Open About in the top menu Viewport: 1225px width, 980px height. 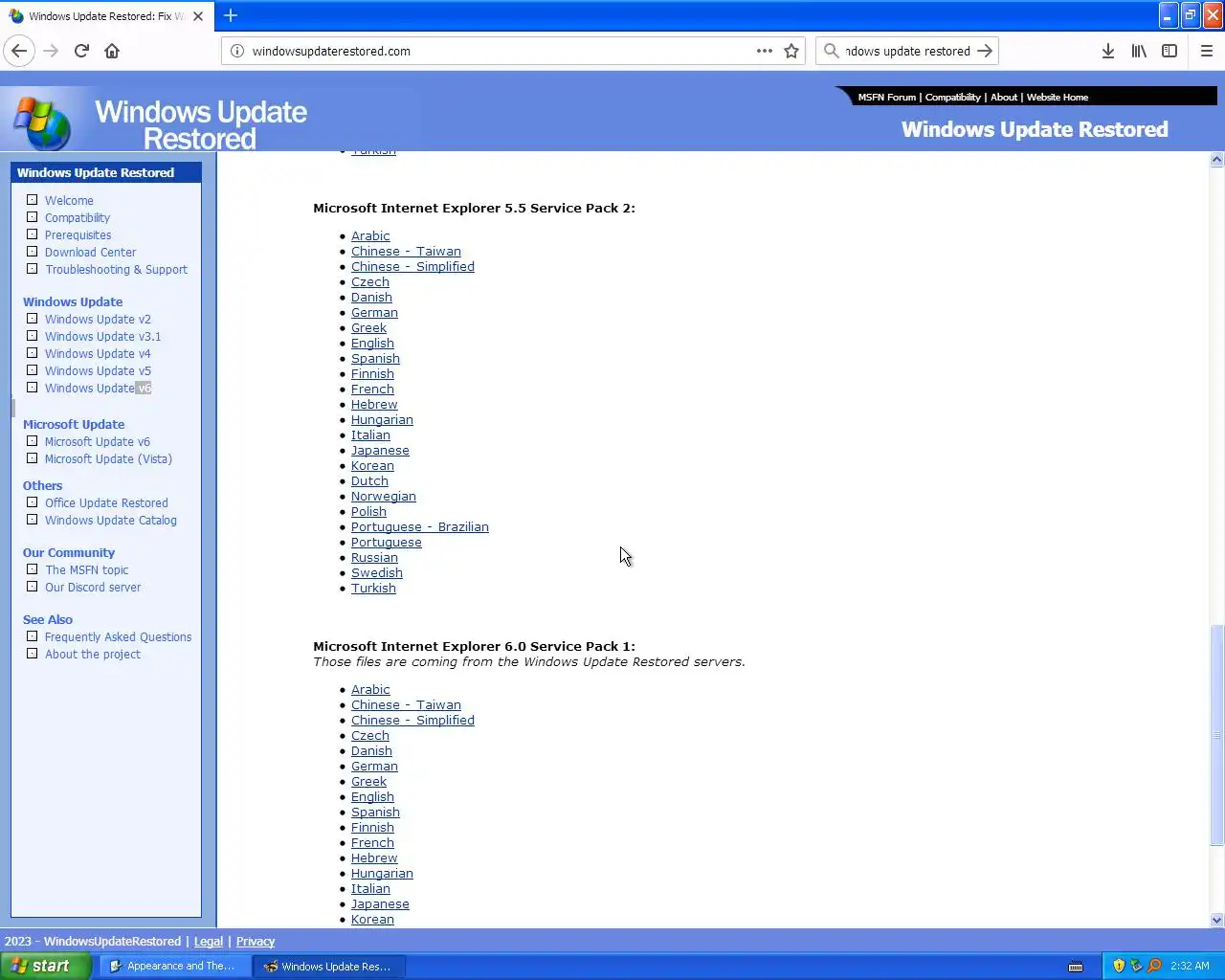point(1004,97)
